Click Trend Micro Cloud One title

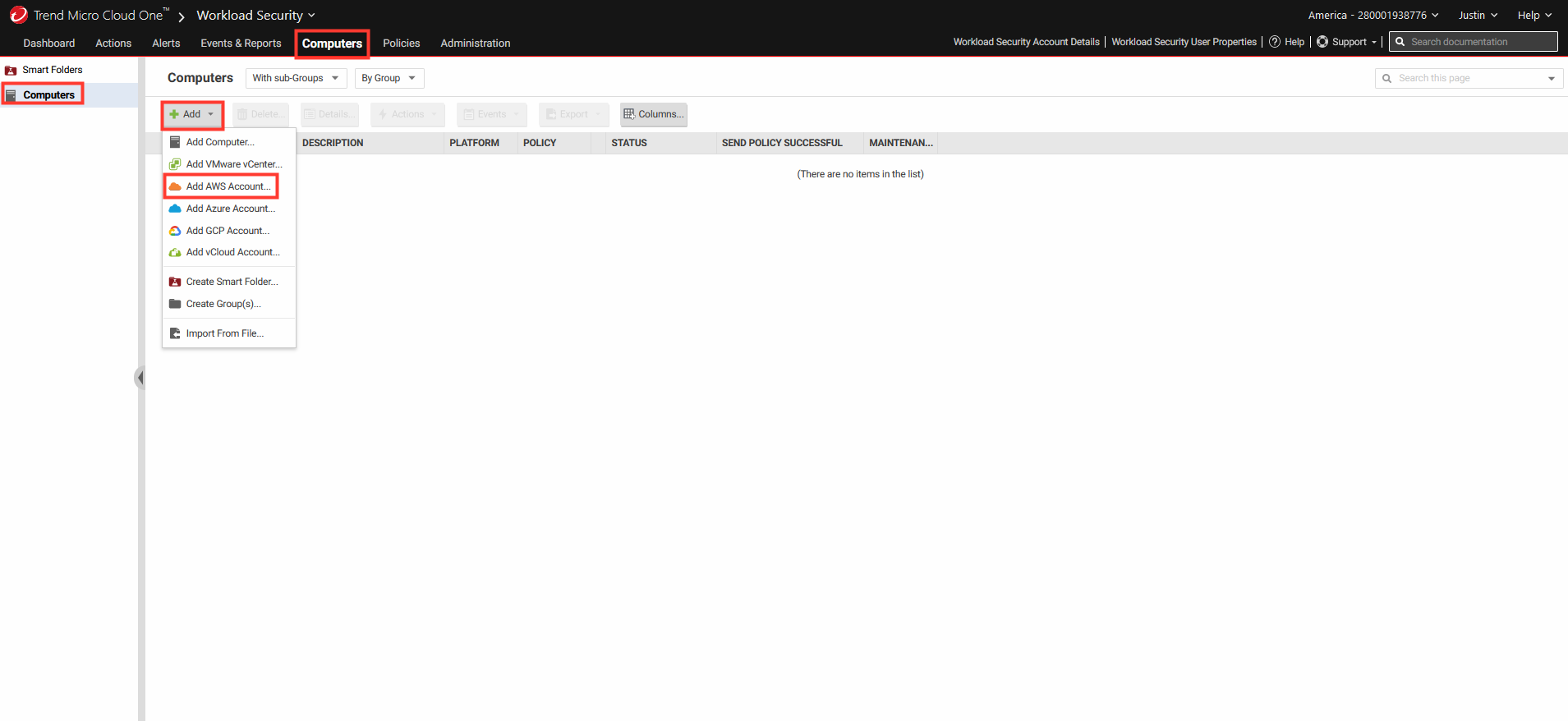pos(100,16)
